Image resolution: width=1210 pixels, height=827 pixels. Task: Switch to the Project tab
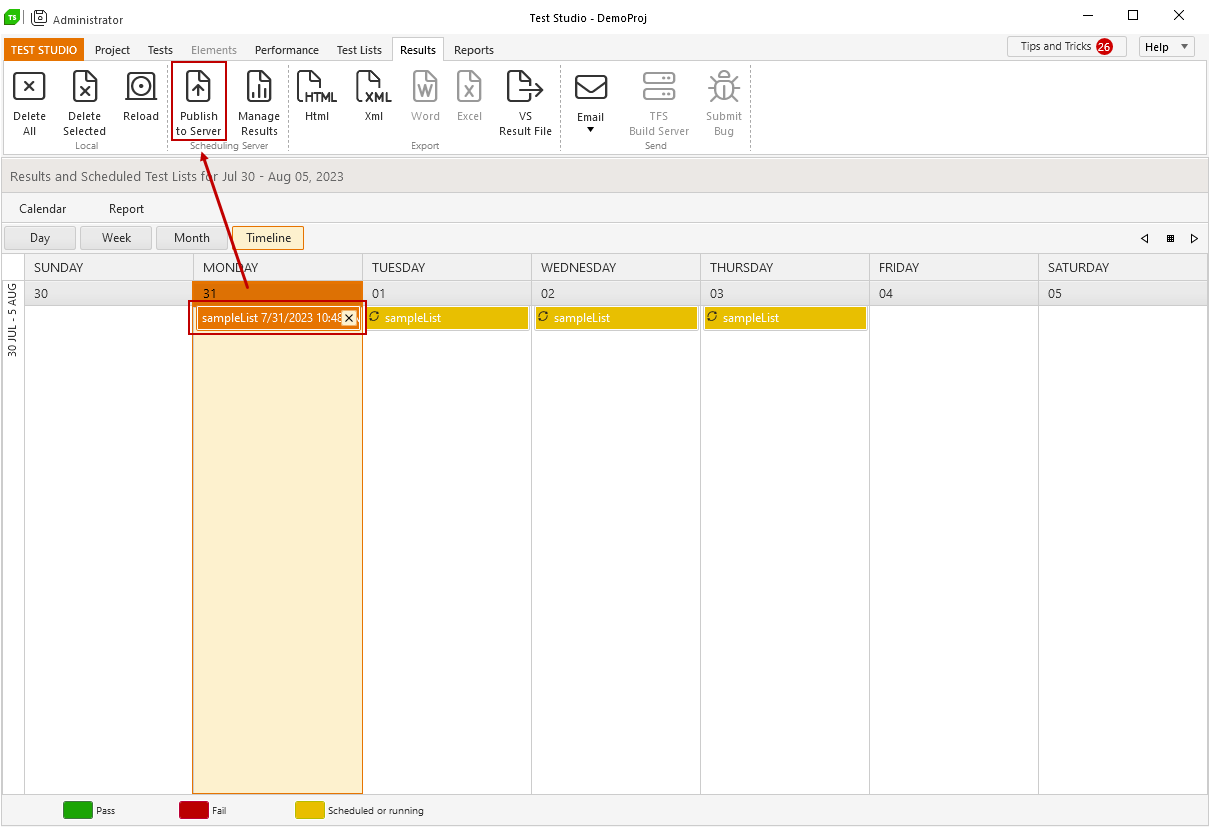(113, 50)
